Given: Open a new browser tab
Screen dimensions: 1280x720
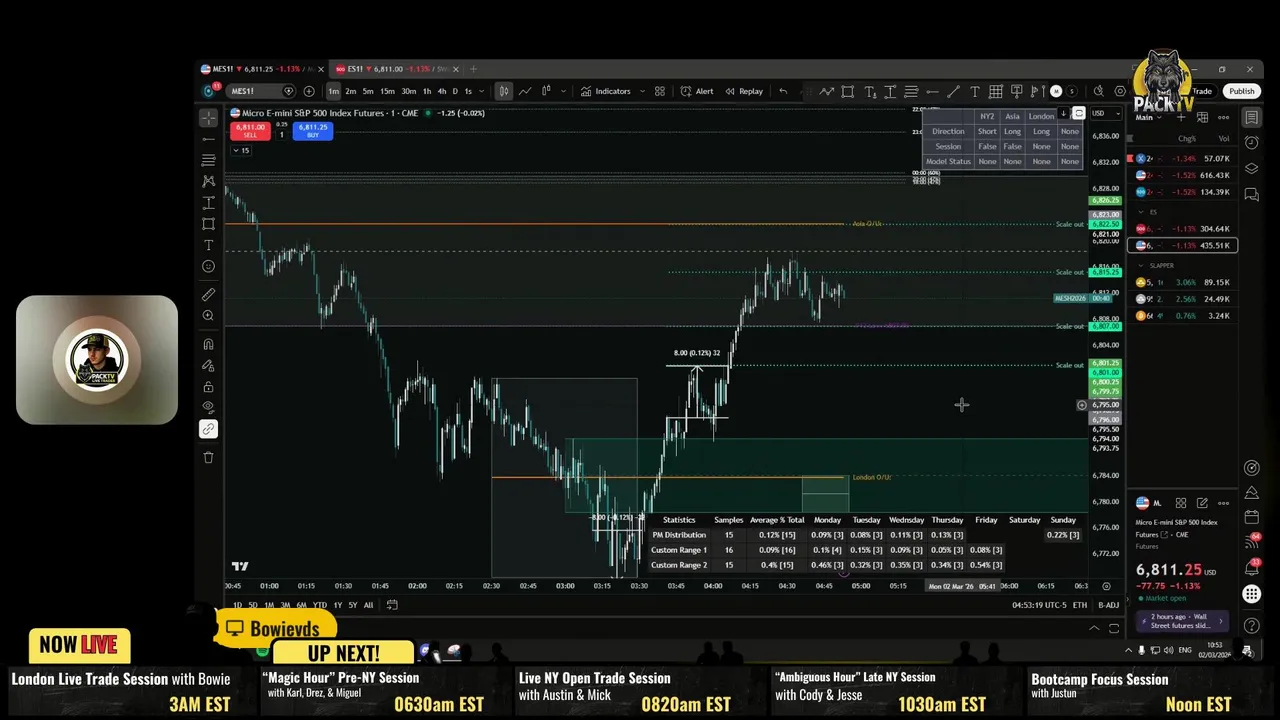Looking at the screenshot, I should click(x=474, y=69).
